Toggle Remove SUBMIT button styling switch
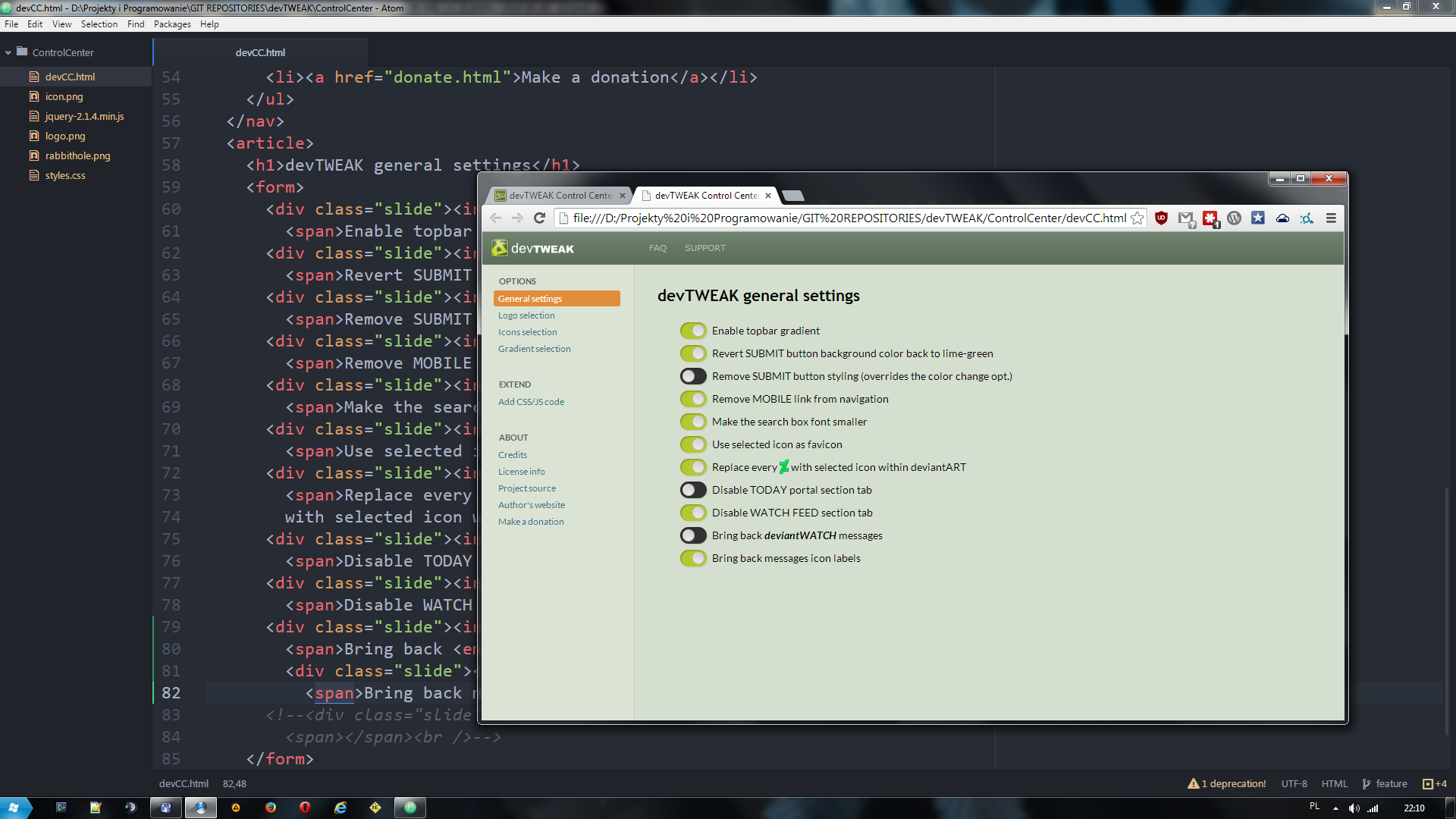The width and height of the screenshot is (1456, 819). pos(693,376)
